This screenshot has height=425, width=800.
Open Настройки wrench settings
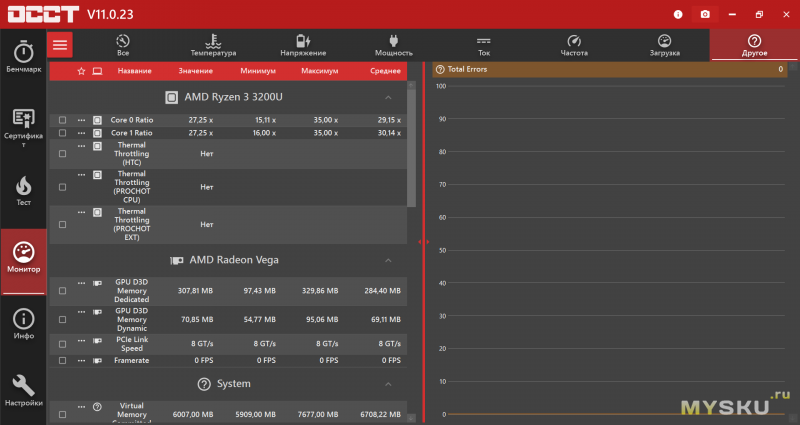click(23, 390)
